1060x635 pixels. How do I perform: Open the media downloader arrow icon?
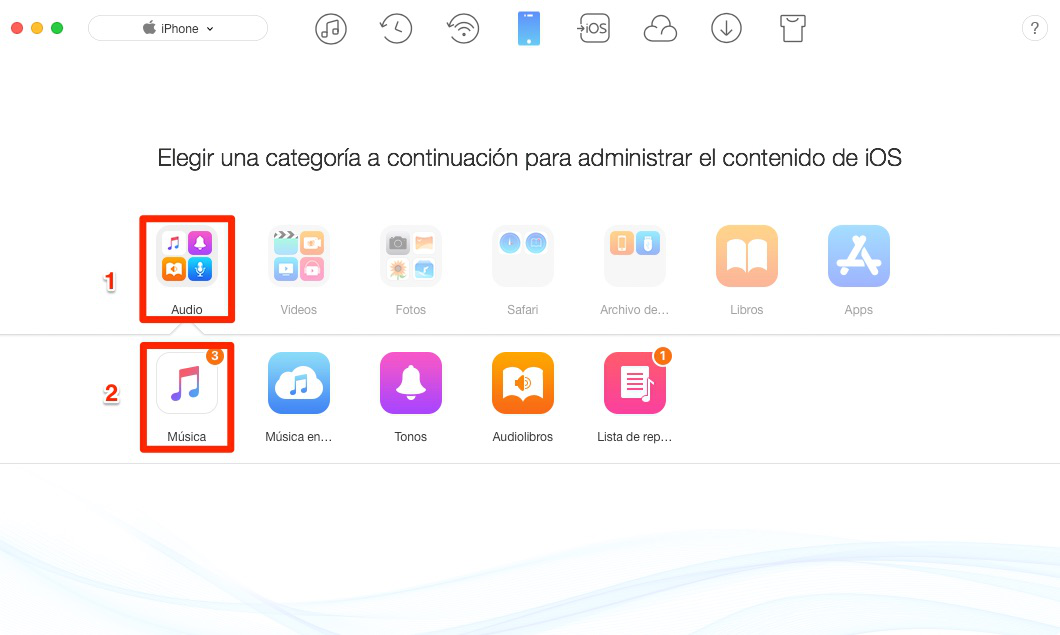pos(727,29)
